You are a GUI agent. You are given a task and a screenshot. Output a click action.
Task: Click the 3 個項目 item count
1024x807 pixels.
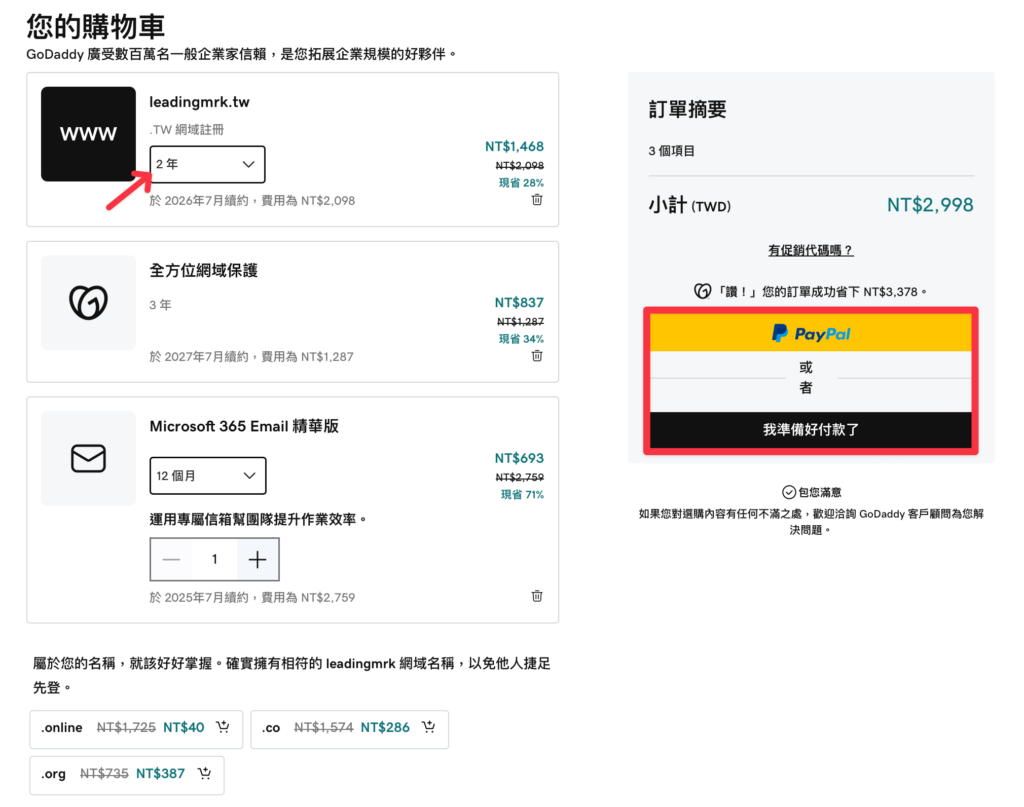point(671,151)
